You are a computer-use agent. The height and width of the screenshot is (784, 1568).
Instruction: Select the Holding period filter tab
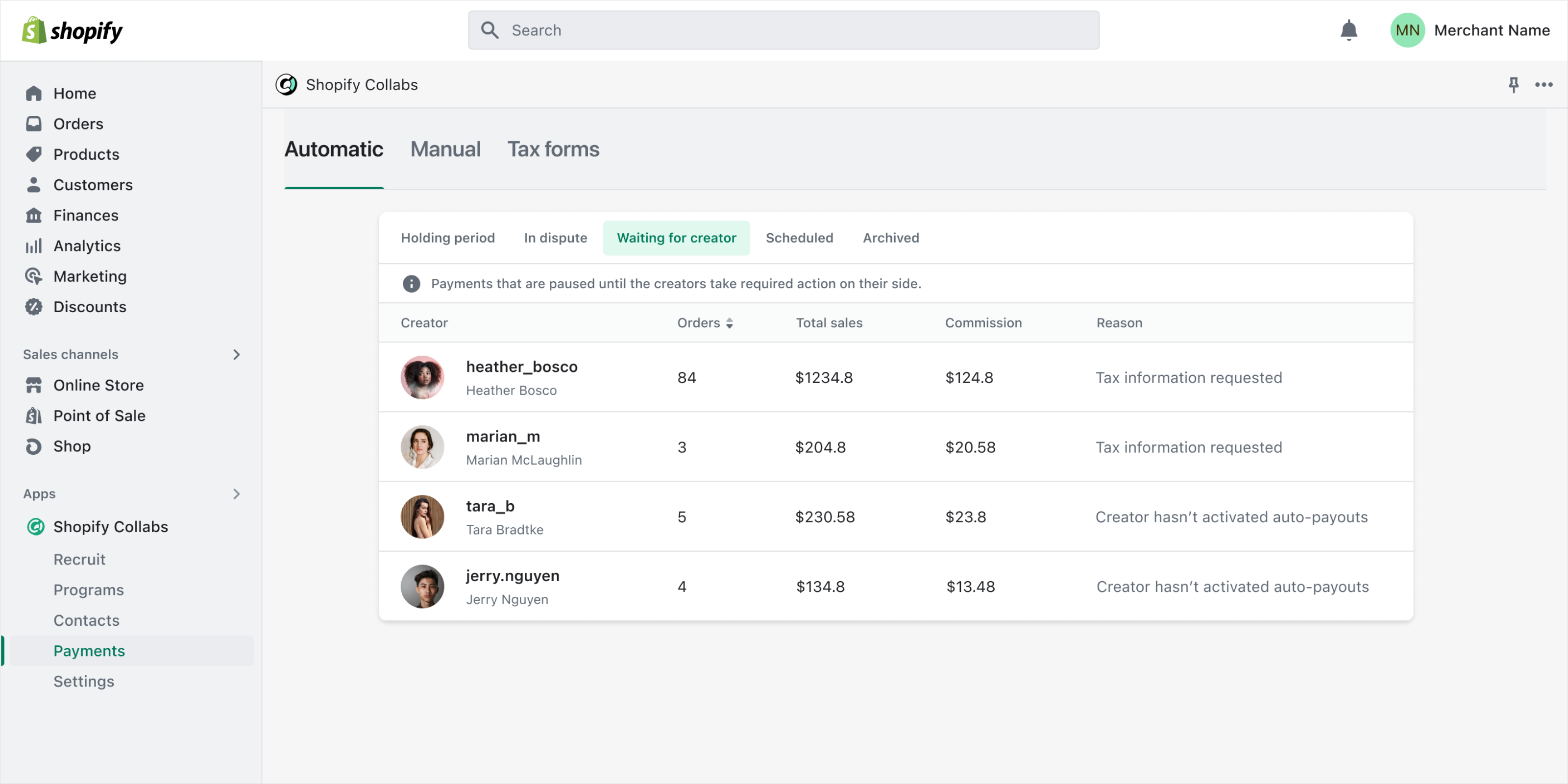click(447, 238)
